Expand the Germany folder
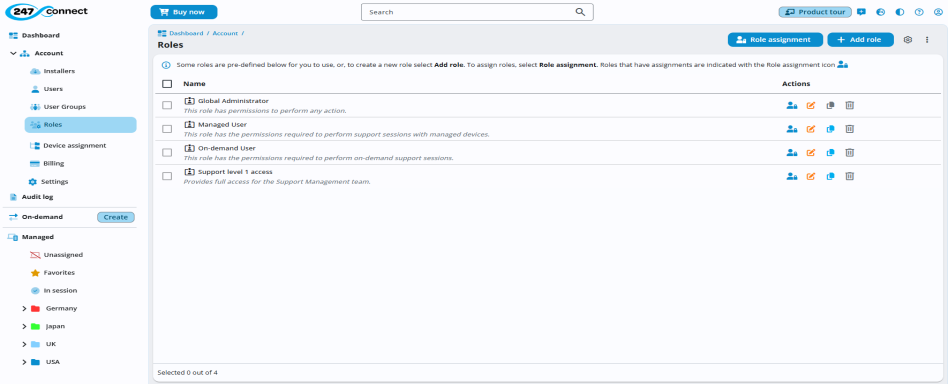 24,308
